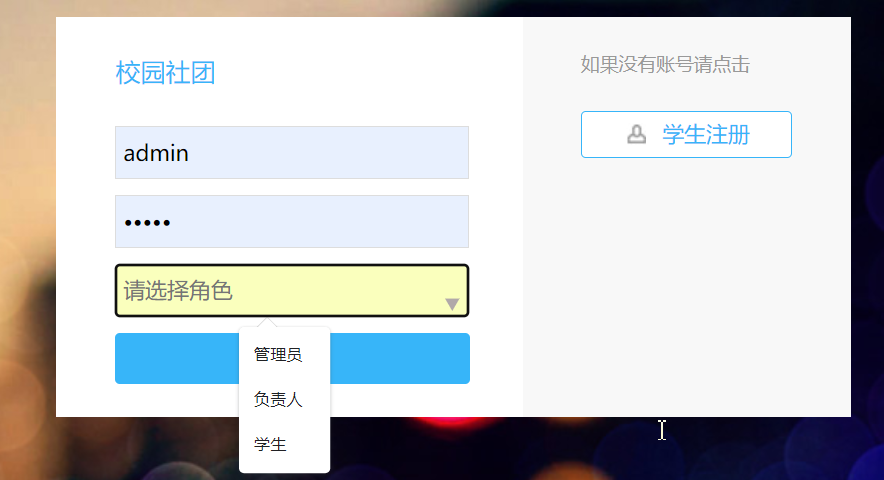Image resolution: width=884 pixels, height=480 pixels.
Task: Choose 负责人 from the role list
Action: click(x=278, y=399)
